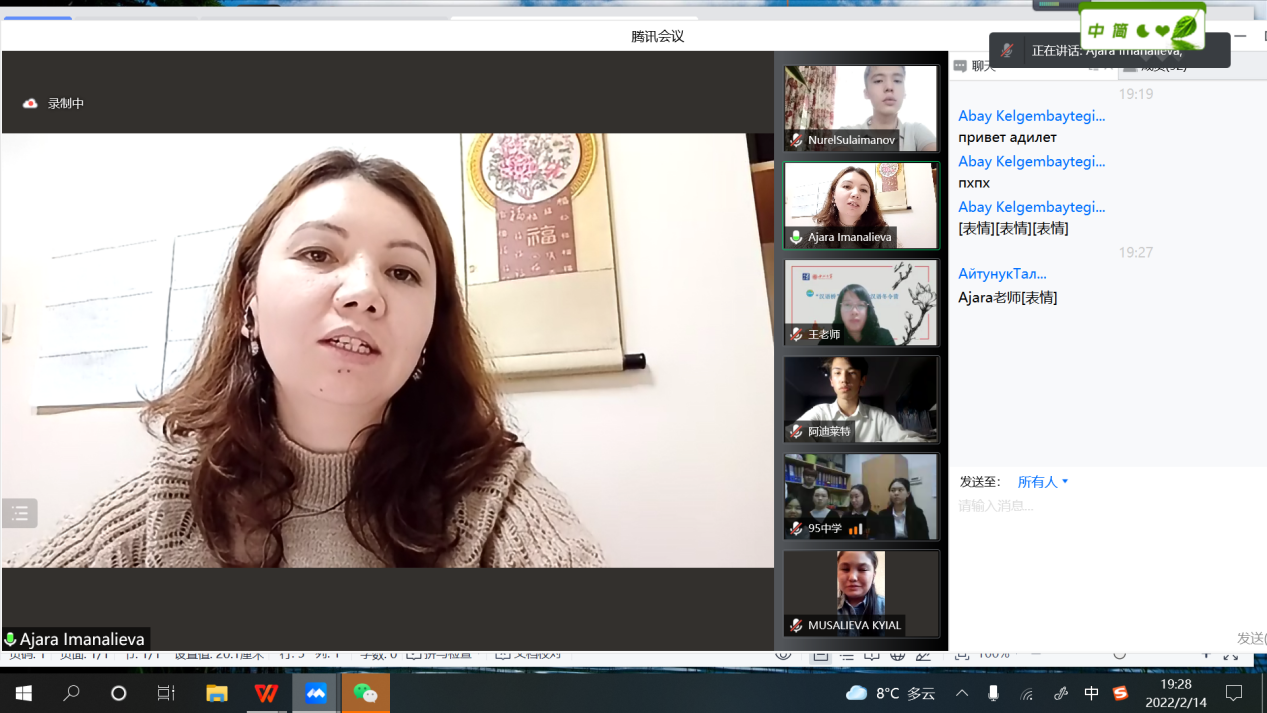1267x713 pixels.
Task: Click the muted microphone icon in speaking banner
Action: coord(1008,51)
